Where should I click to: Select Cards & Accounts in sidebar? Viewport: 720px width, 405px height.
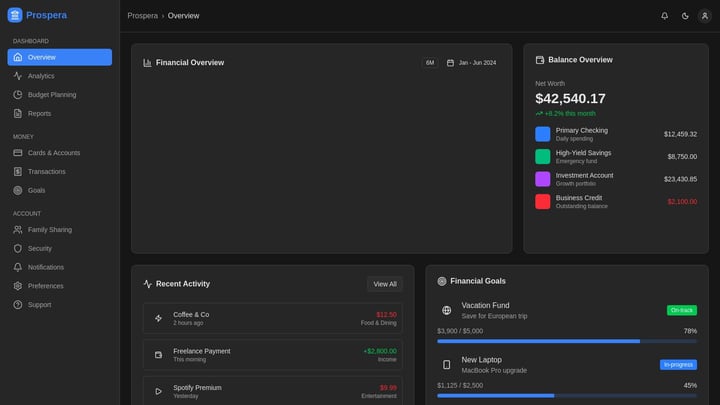coord(53,153)
